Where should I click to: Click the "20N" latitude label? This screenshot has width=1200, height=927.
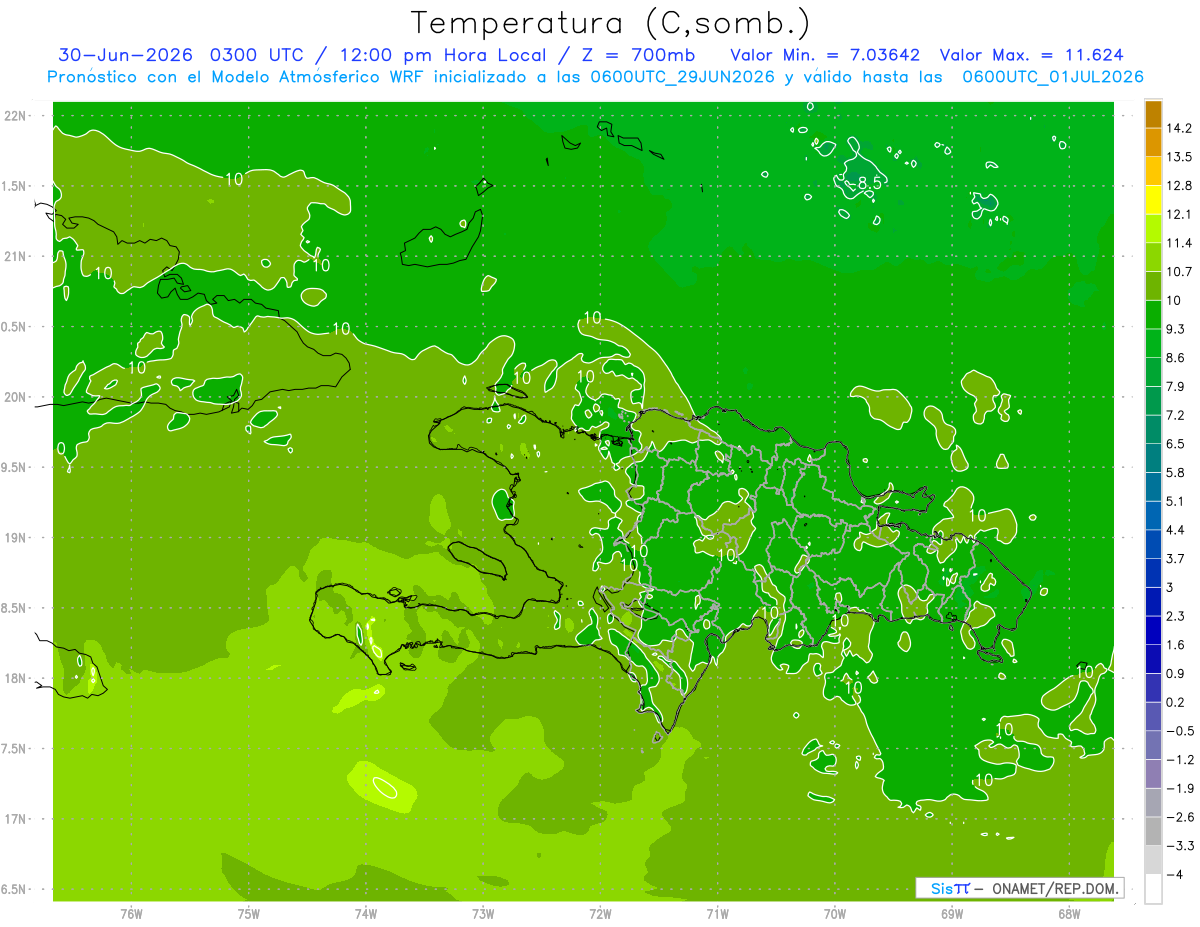(x=15, y=397)
